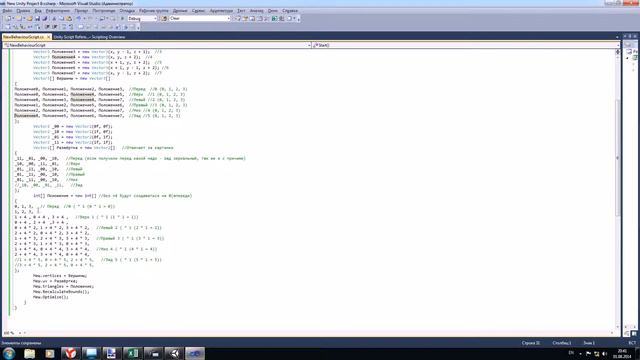The height and width of the screenshot is (360, 640).
Task: Click the Столбец status bar indicator
Action: pyautogui.click(x=562, y=343)
